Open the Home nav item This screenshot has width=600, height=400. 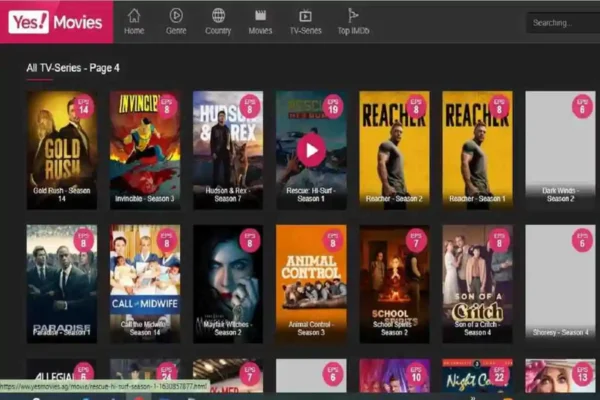(x=134, y=22)
